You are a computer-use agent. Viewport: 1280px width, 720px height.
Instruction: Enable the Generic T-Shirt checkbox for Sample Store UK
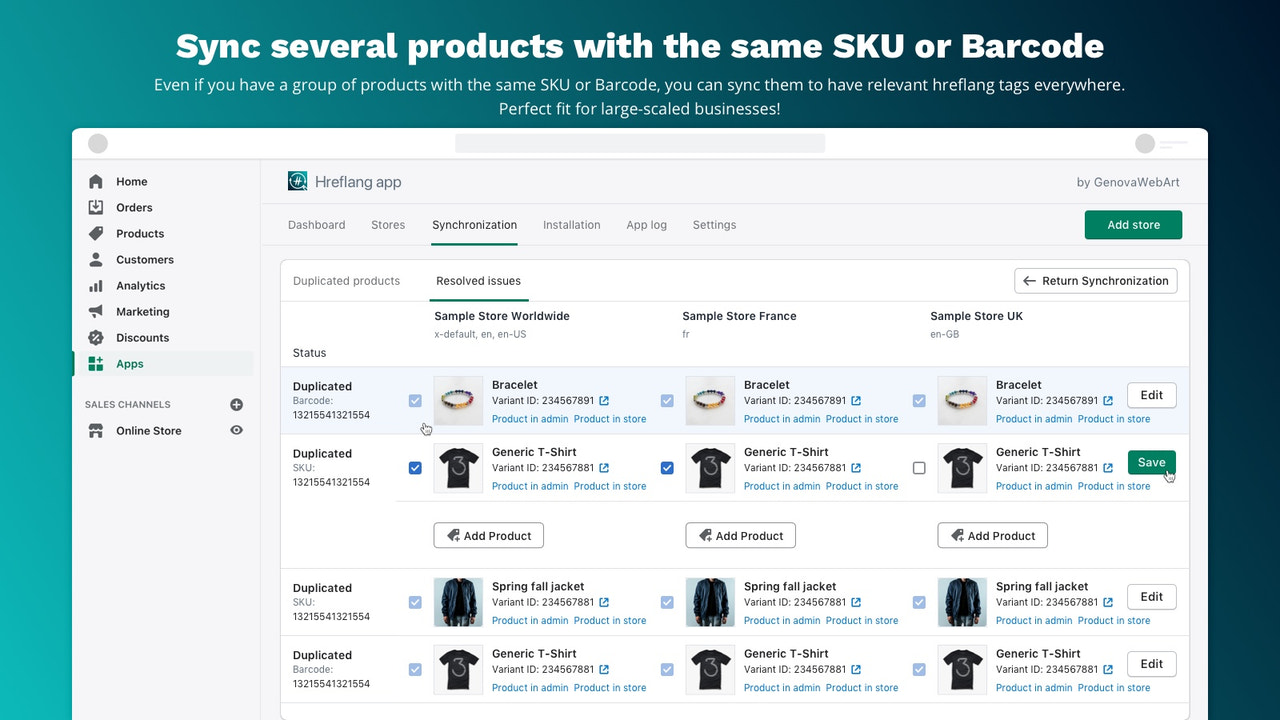919,467
